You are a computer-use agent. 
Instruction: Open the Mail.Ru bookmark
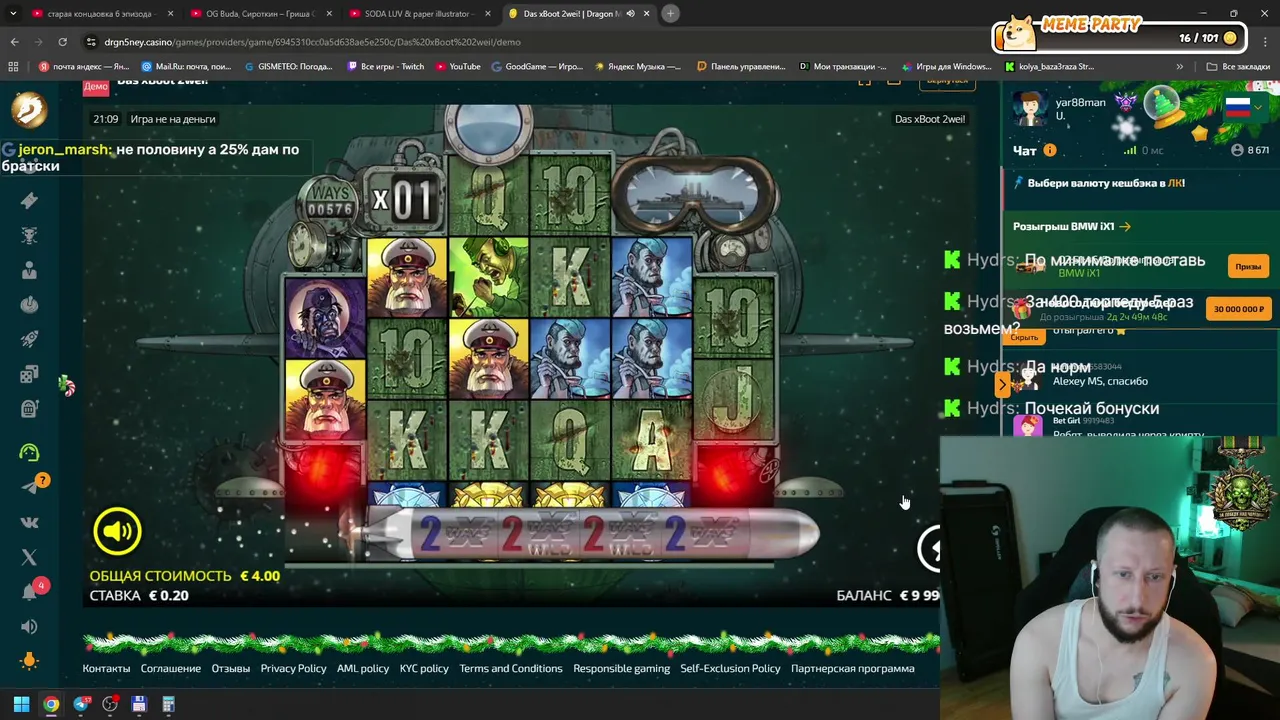pyautogui.click(x=187, y=67)
